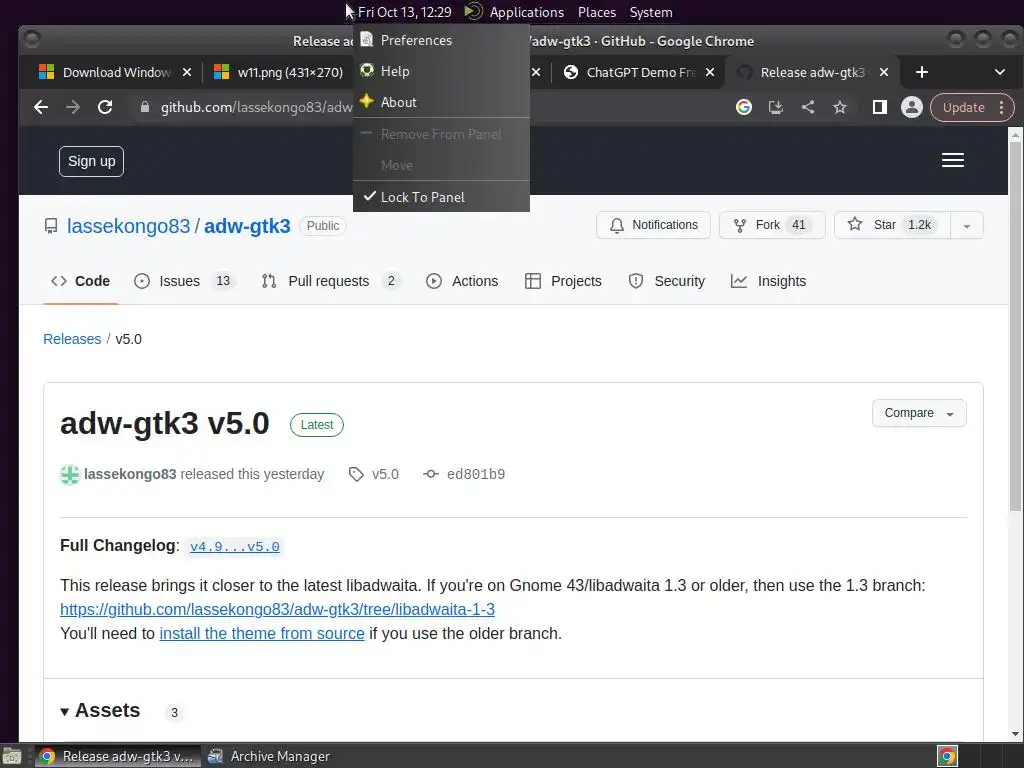This screenshot has height=768, width=1024.
Task: Go to the Releases breadcrumb link
Action: click(x=72, y=339)
